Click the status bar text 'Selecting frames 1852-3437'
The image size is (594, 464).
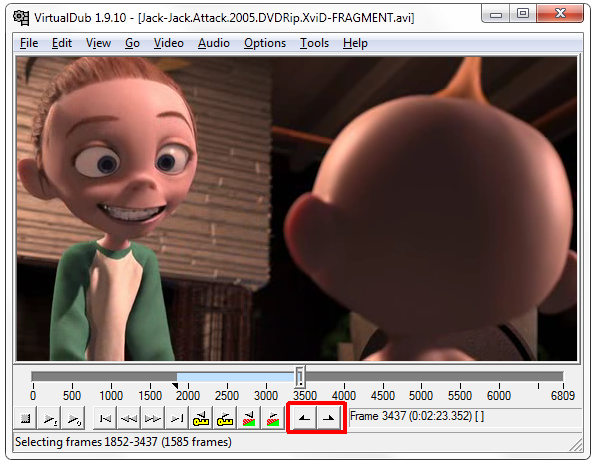click(123, 442)
